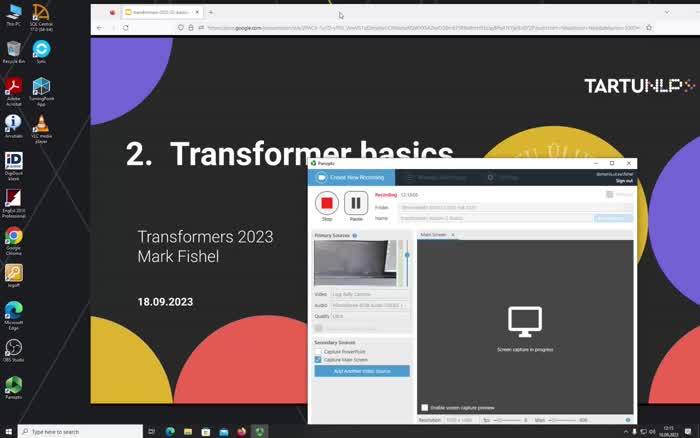Close the transformers presentation browser tab
Screen dimensions: 700x438
197,12
